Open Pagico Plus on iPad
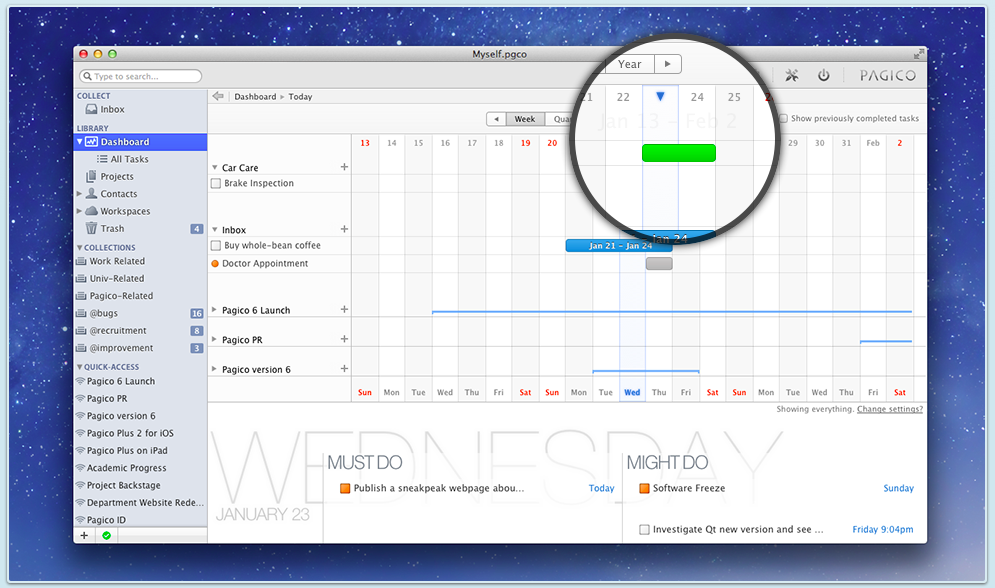 point(127,450)
